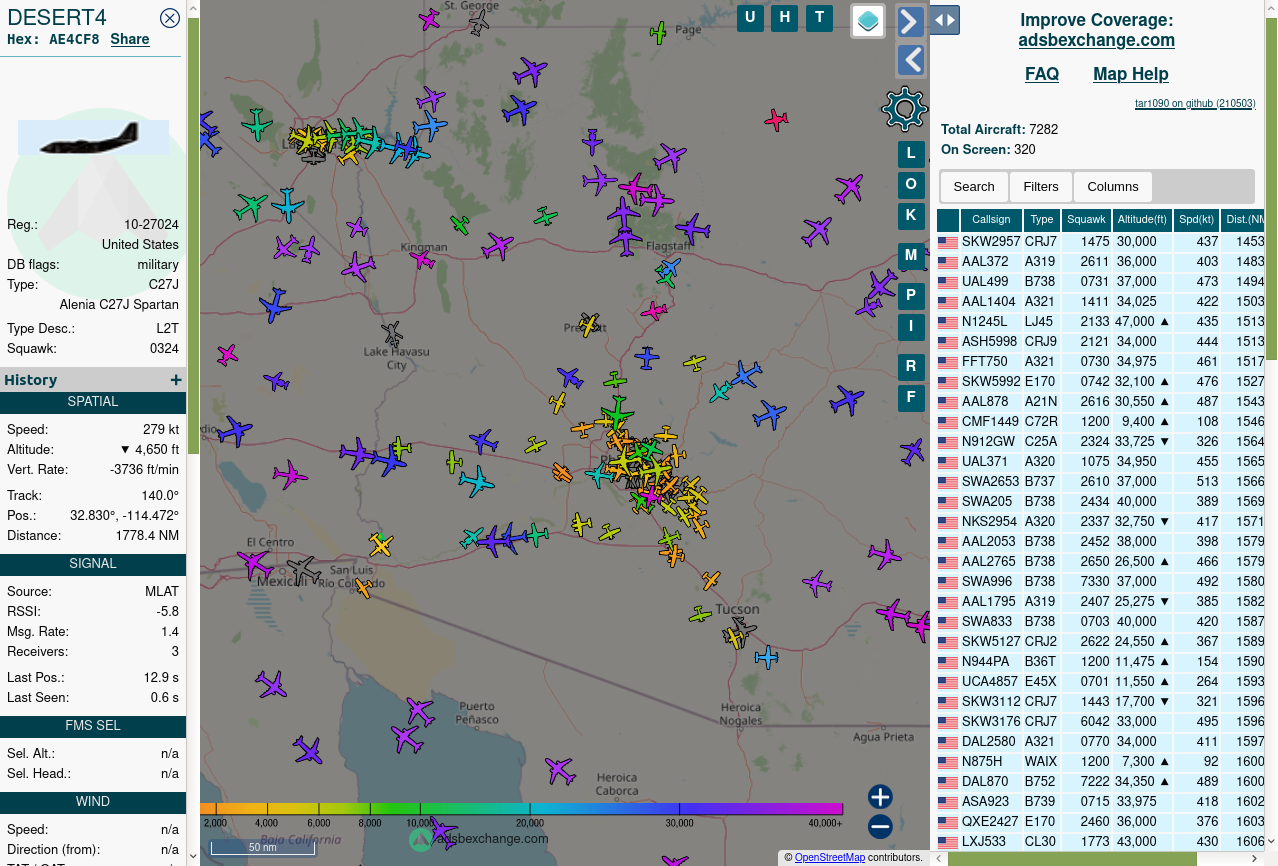The image size is (1278, 866).
Task: Toggle the H map button
Action: (785, 17)
